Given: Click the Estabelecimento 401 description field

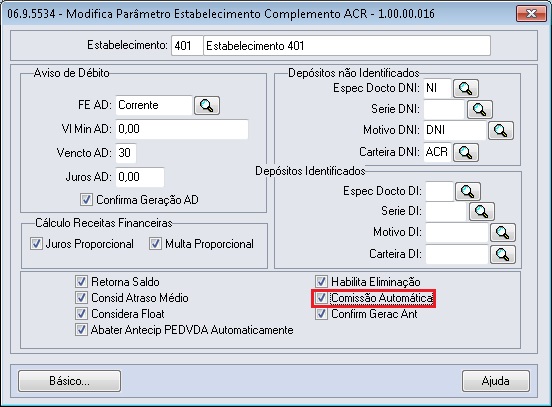Looking at the screenshot, I should pyautogui.click(x=347, y=46).
